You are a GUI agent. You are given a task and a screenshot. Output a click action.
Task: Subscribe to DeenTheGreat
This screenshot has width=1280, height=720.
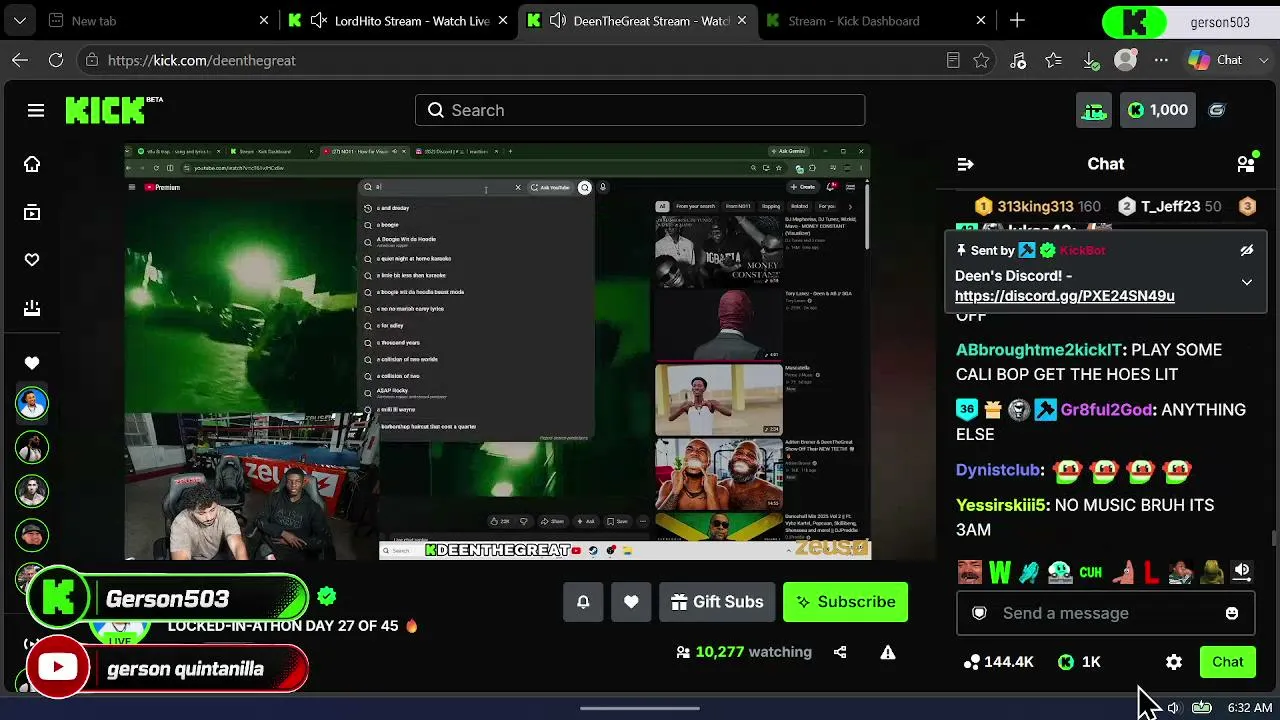pos(845,602)
